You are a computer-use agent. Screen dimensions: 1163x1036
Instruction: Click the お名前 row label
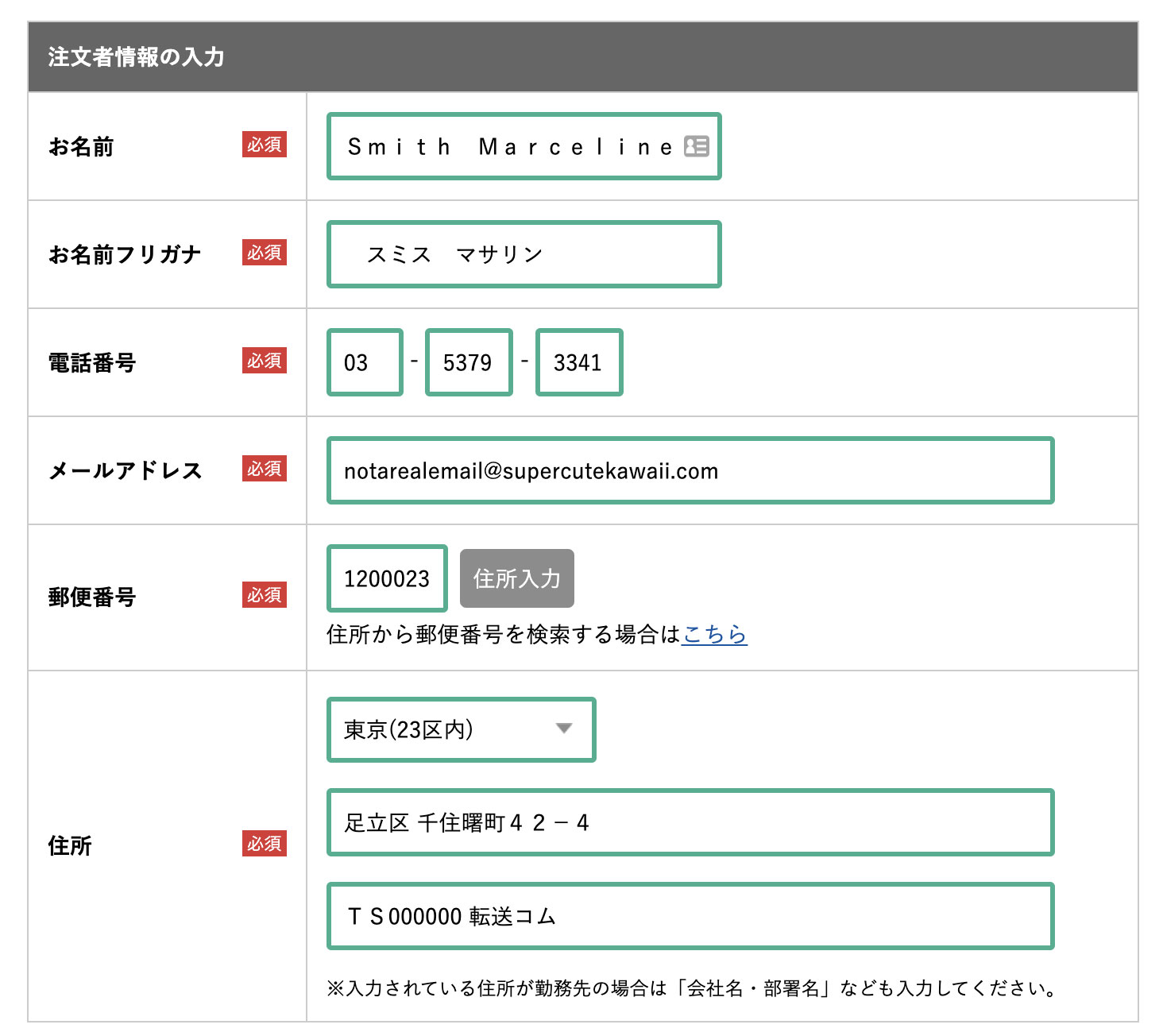pyautogui.click(x=81, y=147)
